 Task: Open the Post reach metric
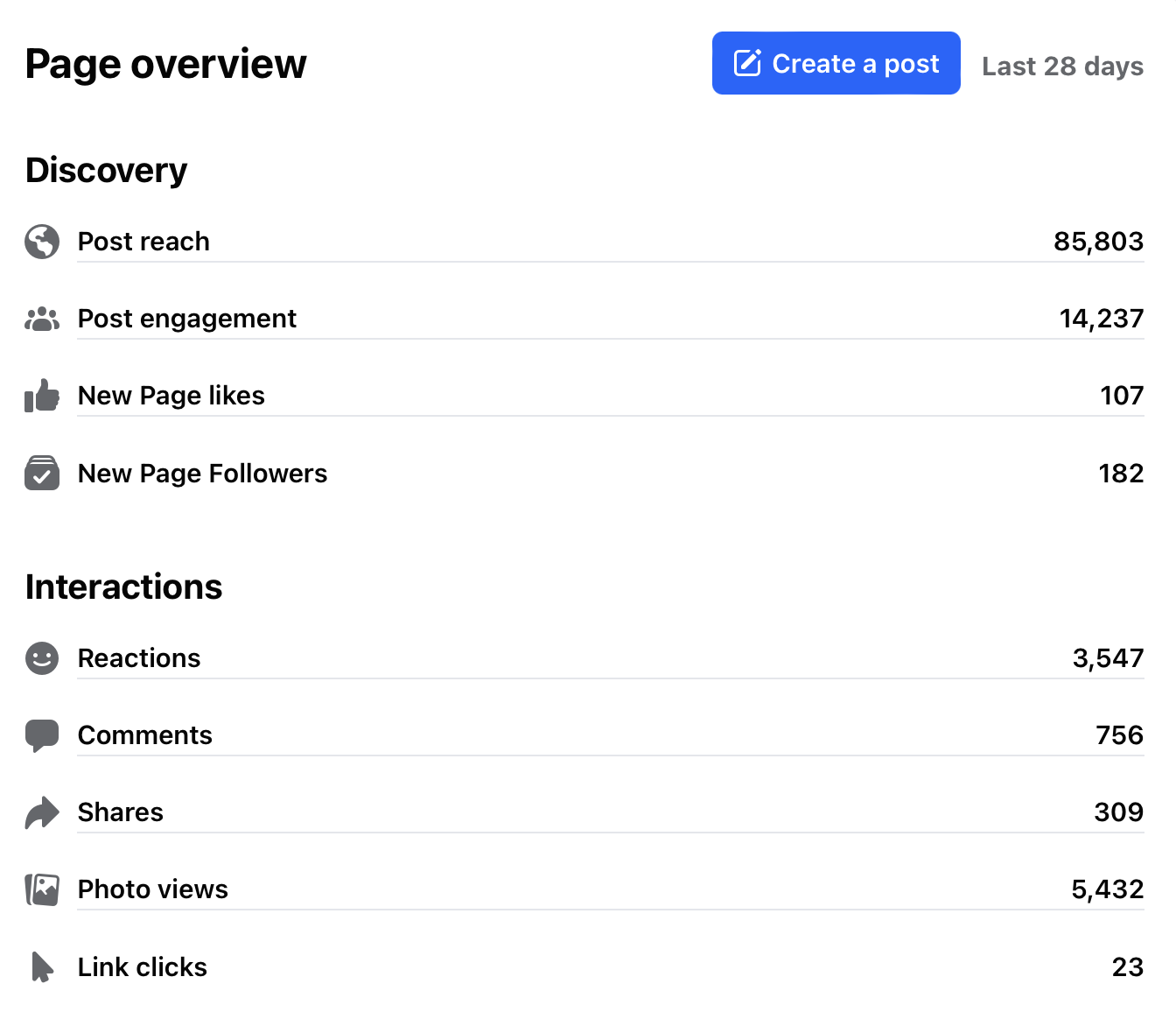[143, 242]
